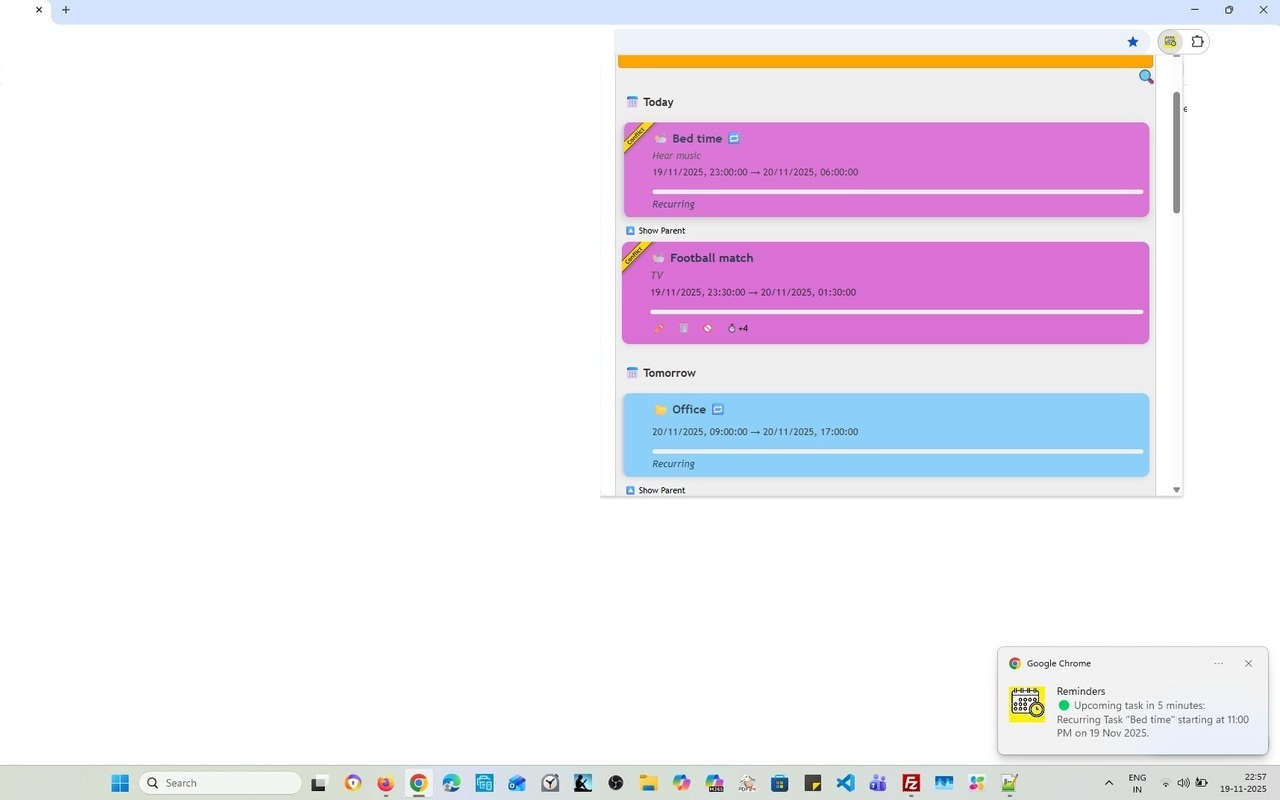Click the calendar icon next to Tomorrow
The image size is (1280, 800).
coord(632,373)
